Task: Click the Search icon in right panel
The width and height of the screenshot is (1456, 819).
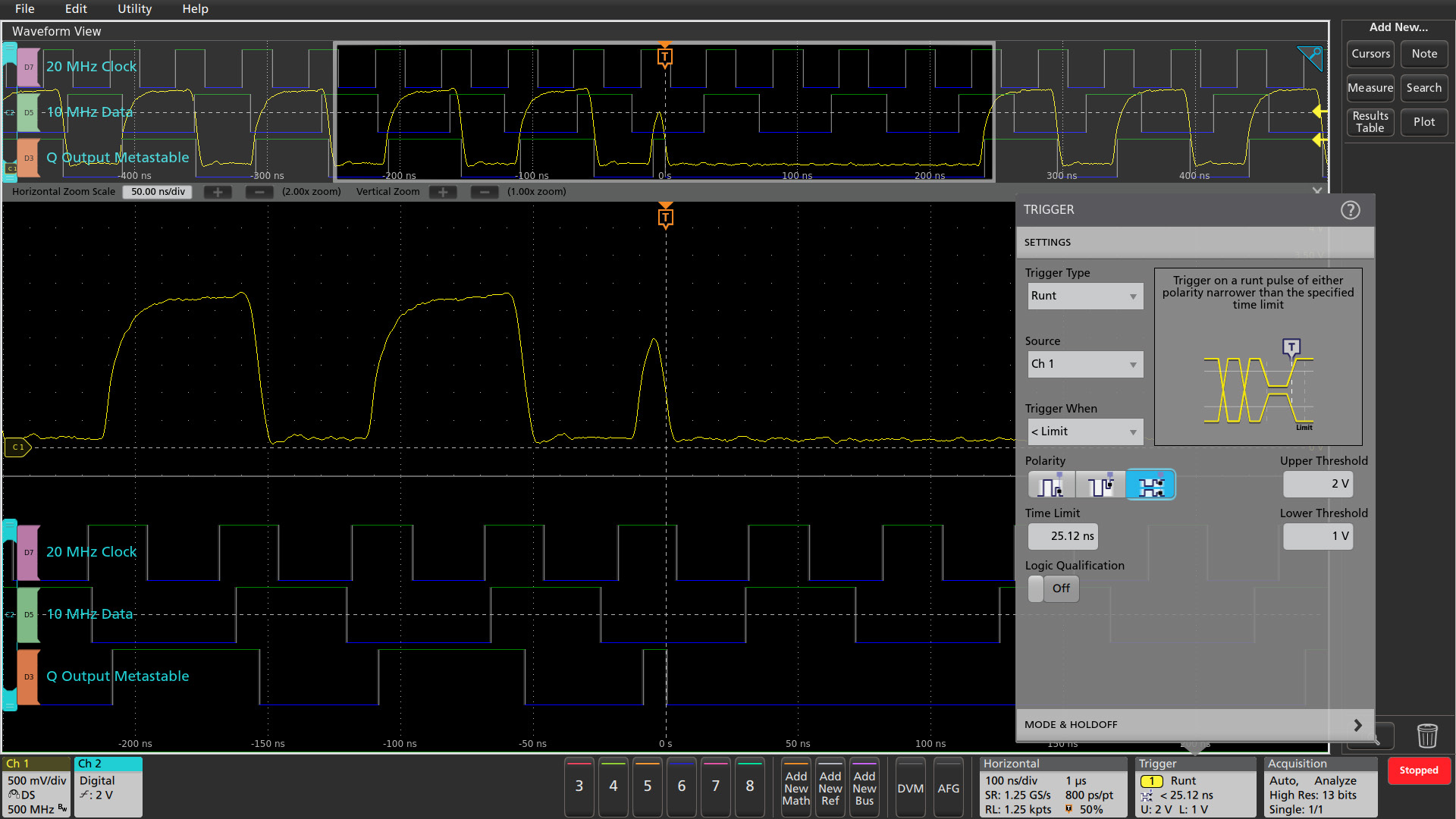Action: tap(1421, 87)
